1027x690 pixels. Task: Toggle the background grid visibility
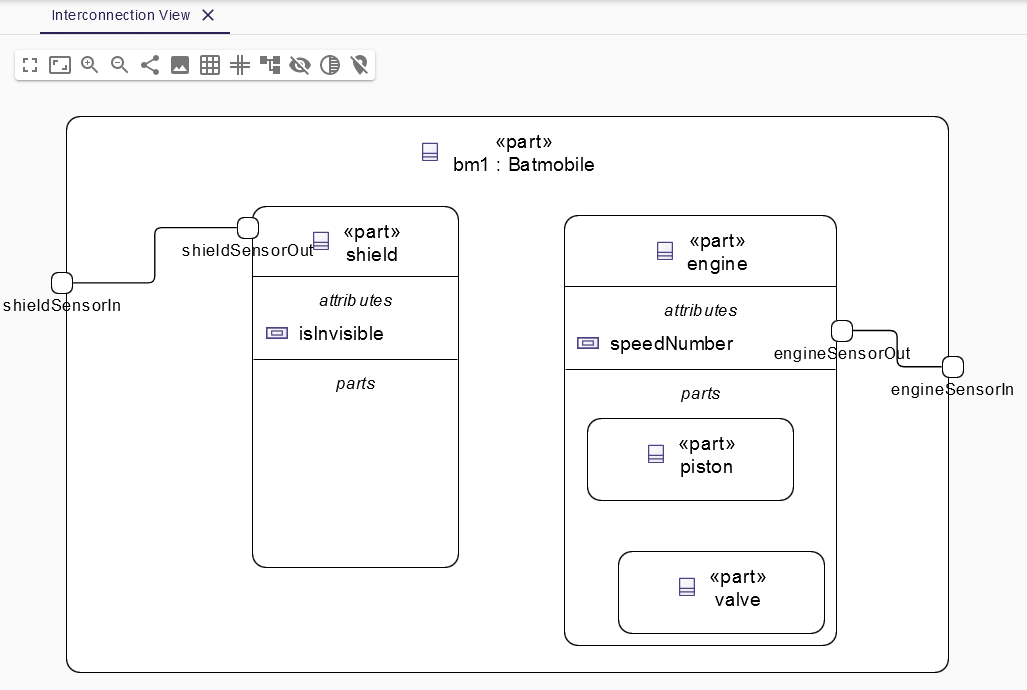210,65
